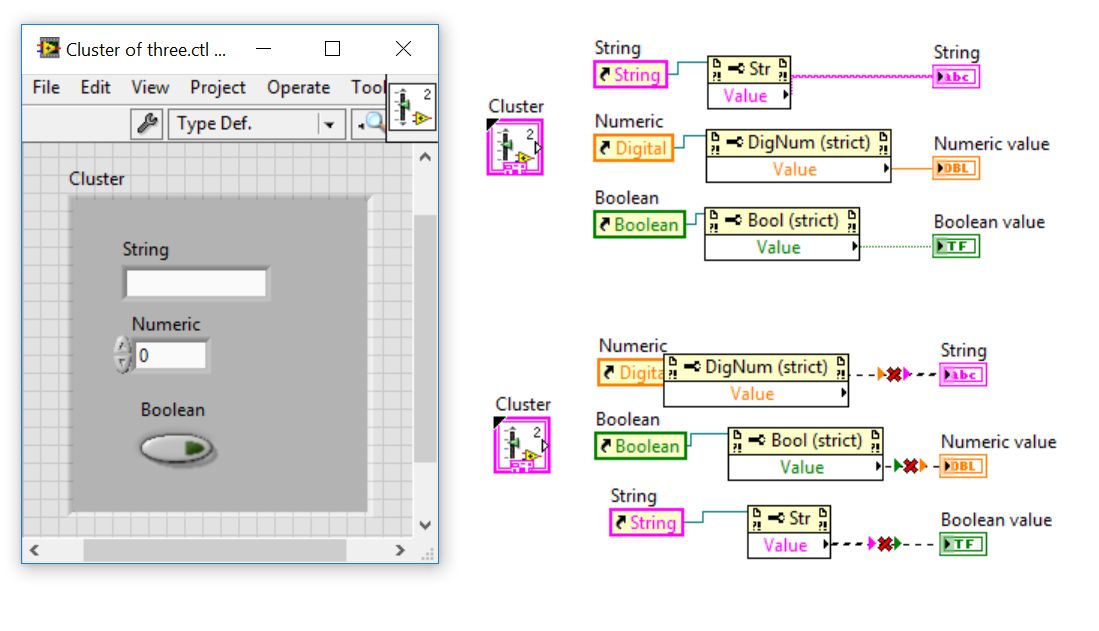Click the horizontal scrollbar thumb
The height and width of the screenshot is (631, 1099).
click(214, 550)
